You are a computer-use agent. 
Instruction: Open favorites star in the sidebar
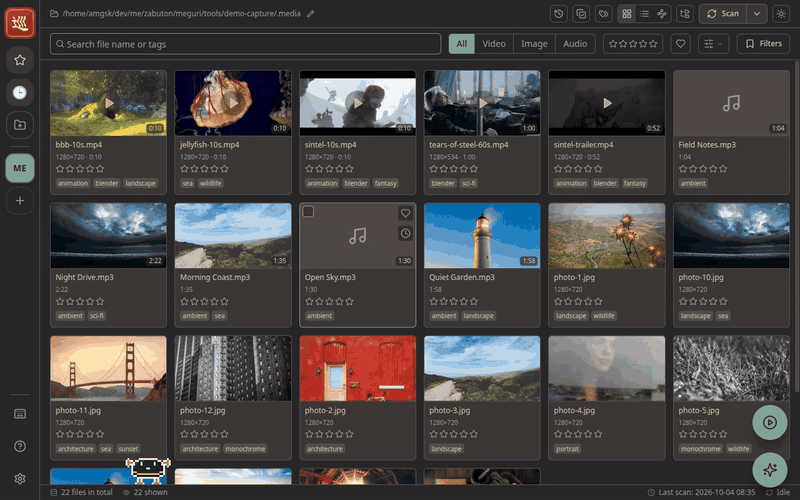(20, 60)
